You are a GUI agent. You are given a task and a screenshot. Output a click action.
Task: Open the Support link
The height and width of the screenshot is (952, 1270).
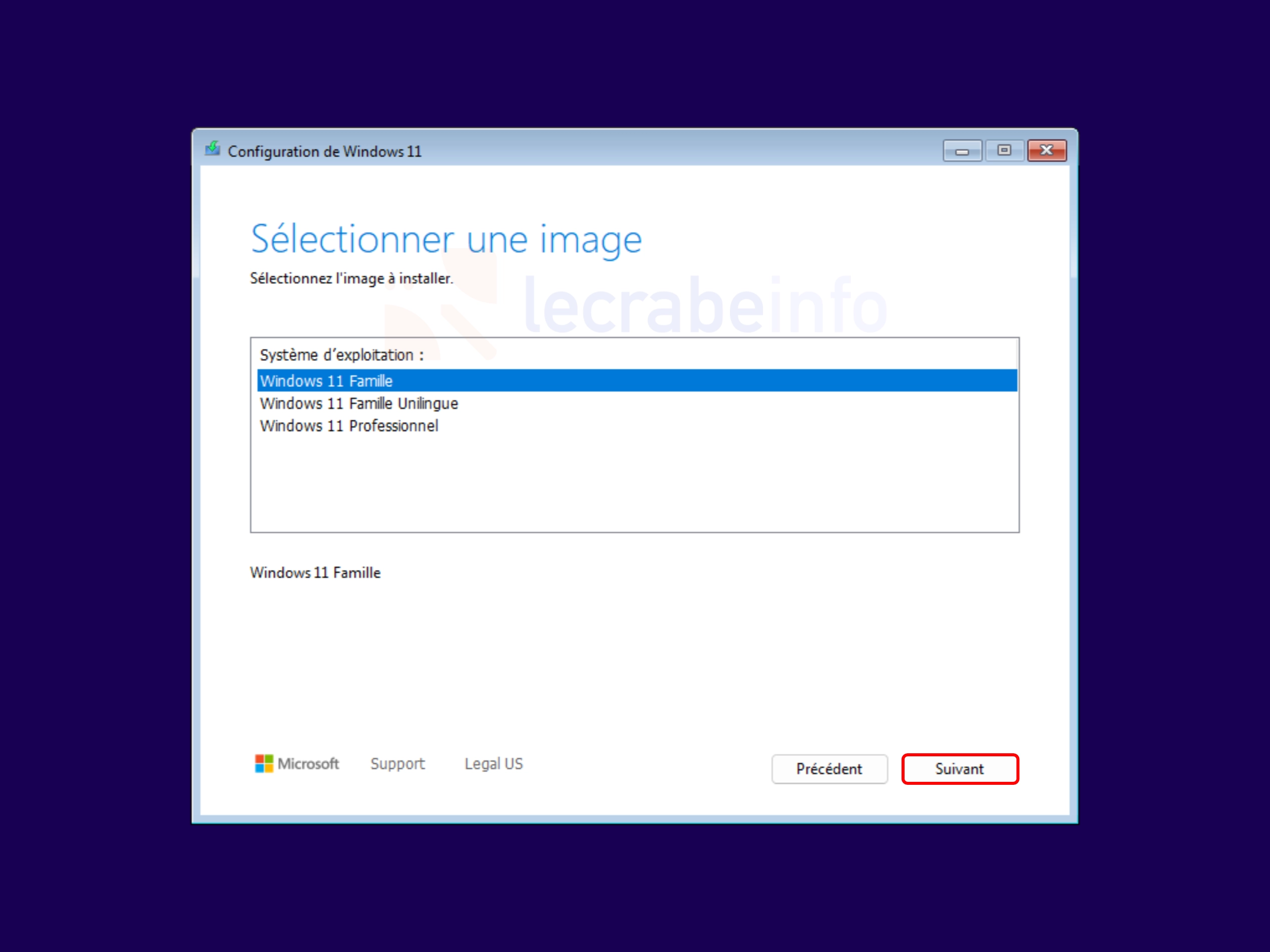397,764
